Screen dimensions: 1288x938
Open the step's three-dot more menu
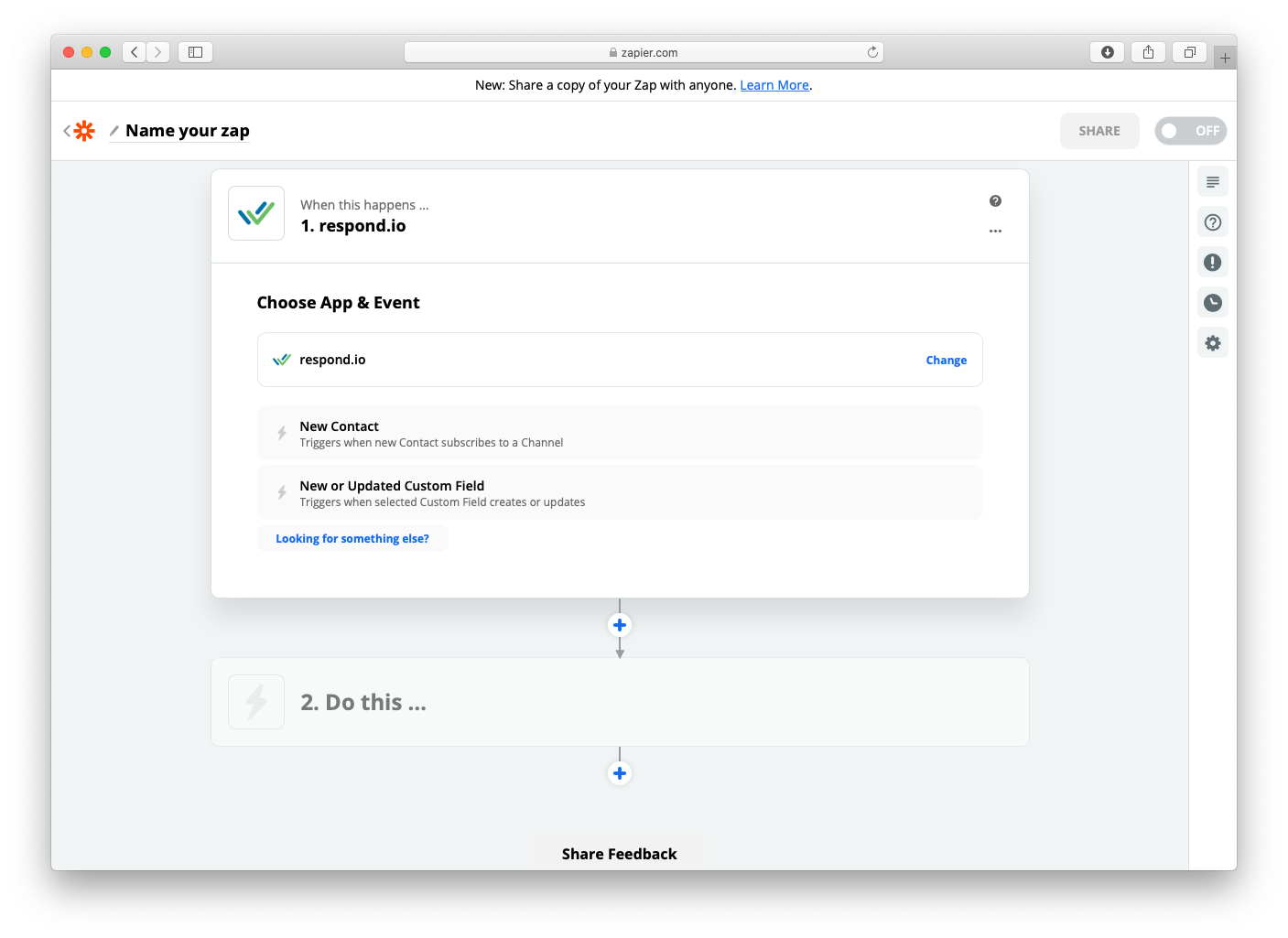(x=995, y=232)
